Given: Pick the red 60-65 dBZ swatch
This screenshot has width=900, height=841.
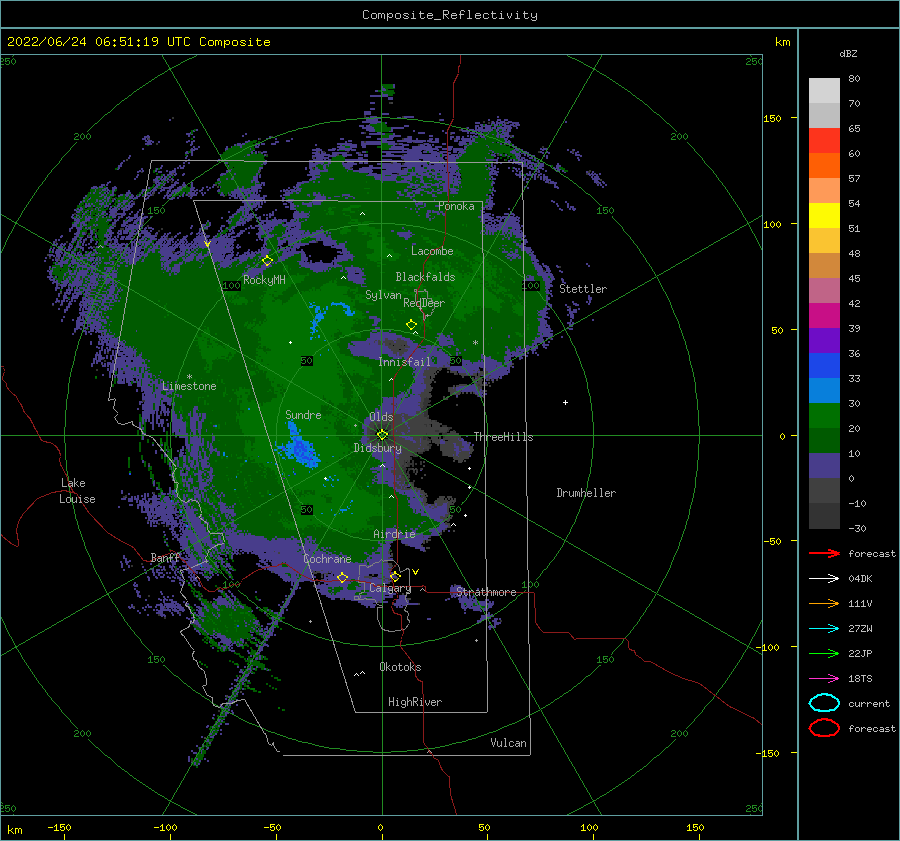Looking at the screenshot, I should [x=824, y=141].
